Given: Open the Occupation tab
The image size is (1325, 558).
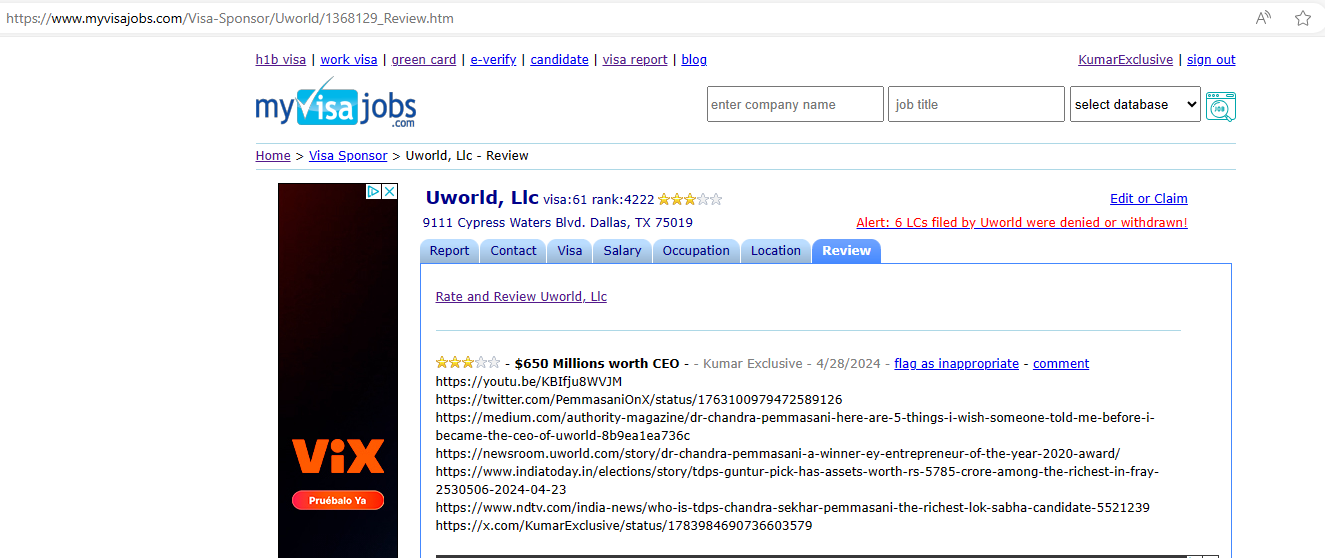Looking at the screenshot, I should pyautogui.click(x=696, y=251).
